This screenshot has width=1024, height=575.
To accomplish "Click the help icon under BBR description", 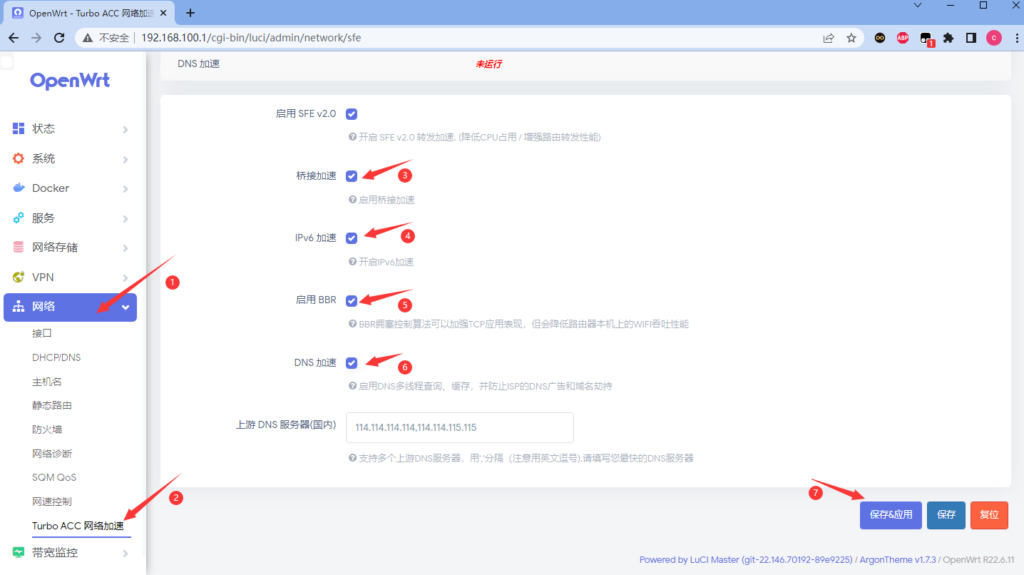I will 353,323.
